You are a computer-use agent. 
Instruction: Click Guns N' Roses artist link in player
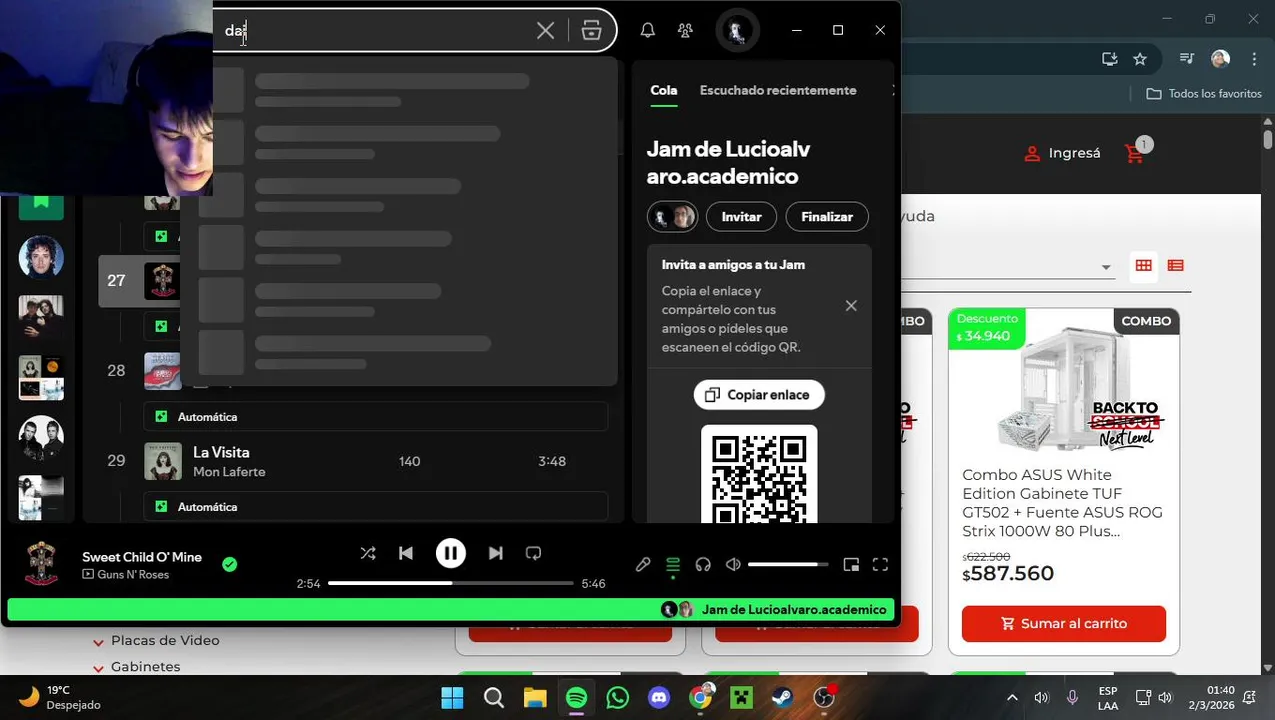click(133, 575)
